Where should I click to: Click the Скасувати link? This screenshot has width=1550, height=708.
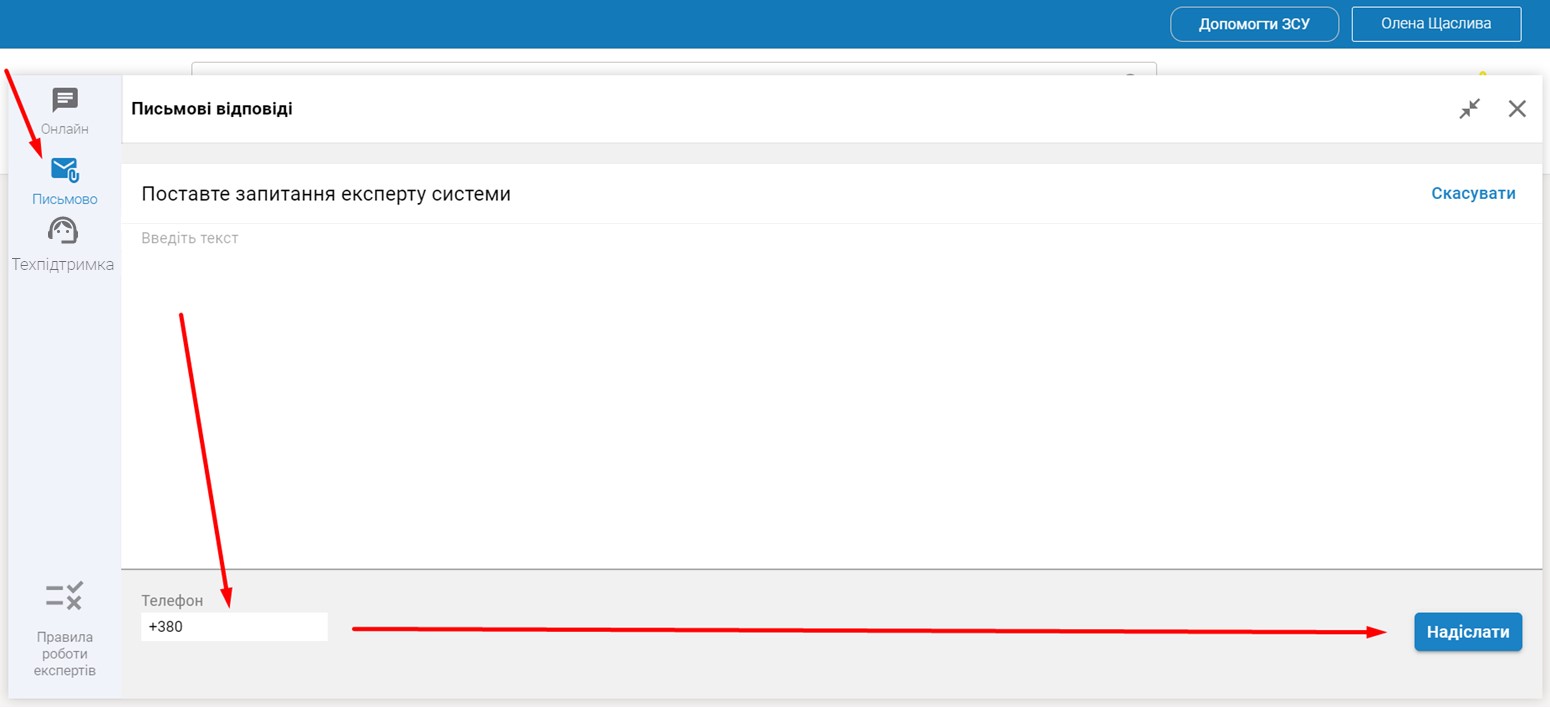(1473, 194)
